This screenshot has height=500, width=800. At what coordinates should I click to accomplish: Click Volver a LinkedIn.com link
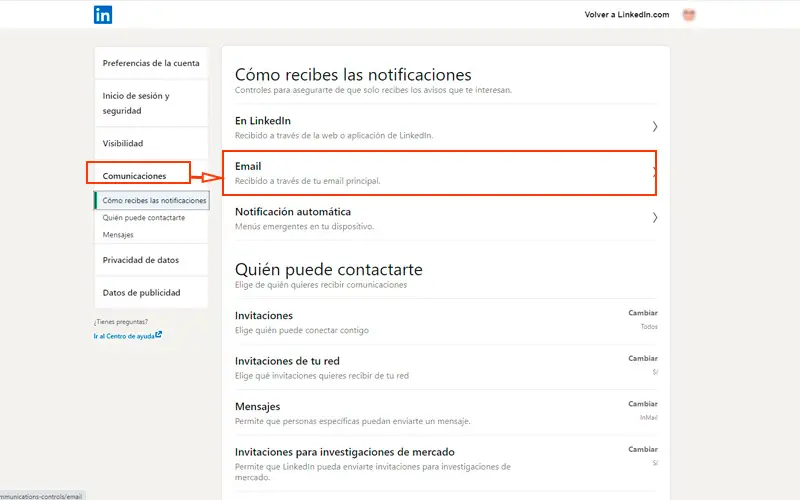click(627, 15)
